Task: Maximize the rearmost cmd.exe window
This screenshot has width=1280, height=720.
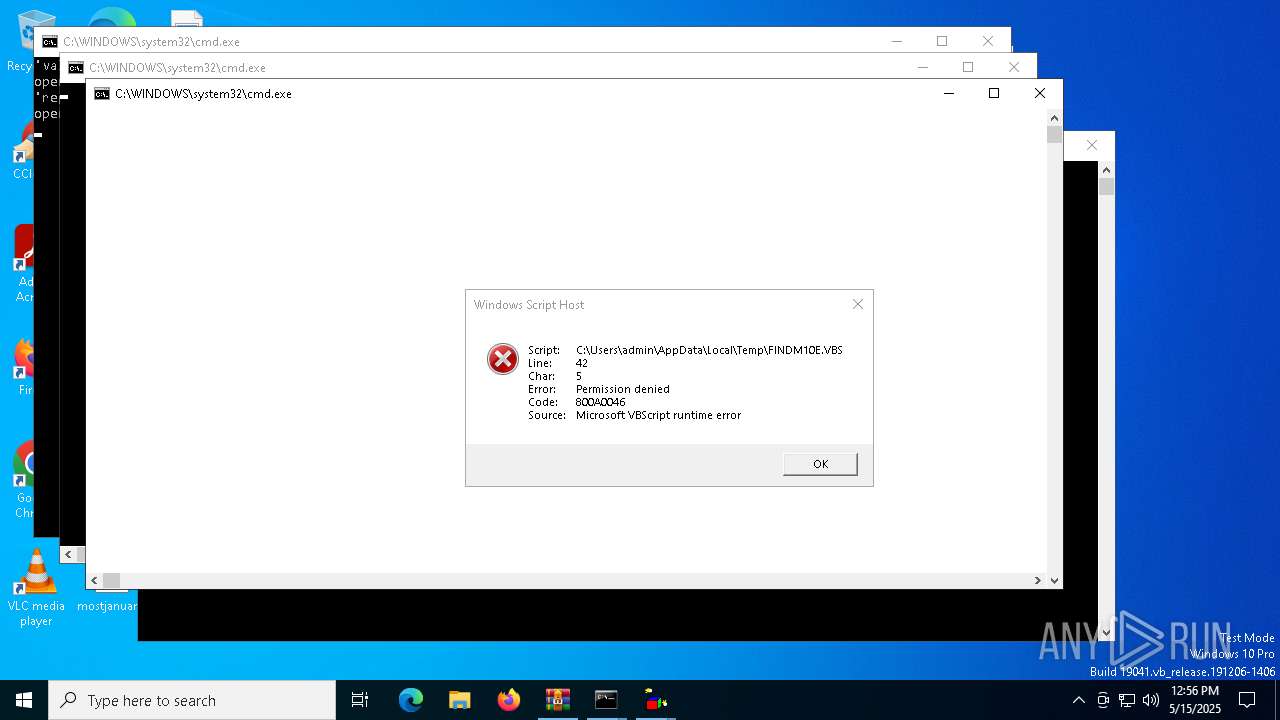Action: [941, 41]
